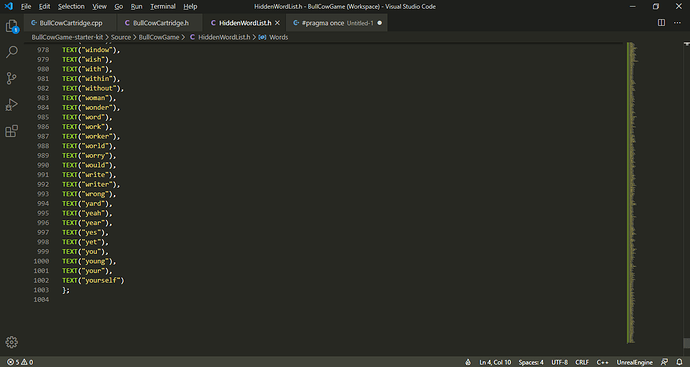Open the Help menu
Screen dimensions: 690x367
tap(190, 7)
